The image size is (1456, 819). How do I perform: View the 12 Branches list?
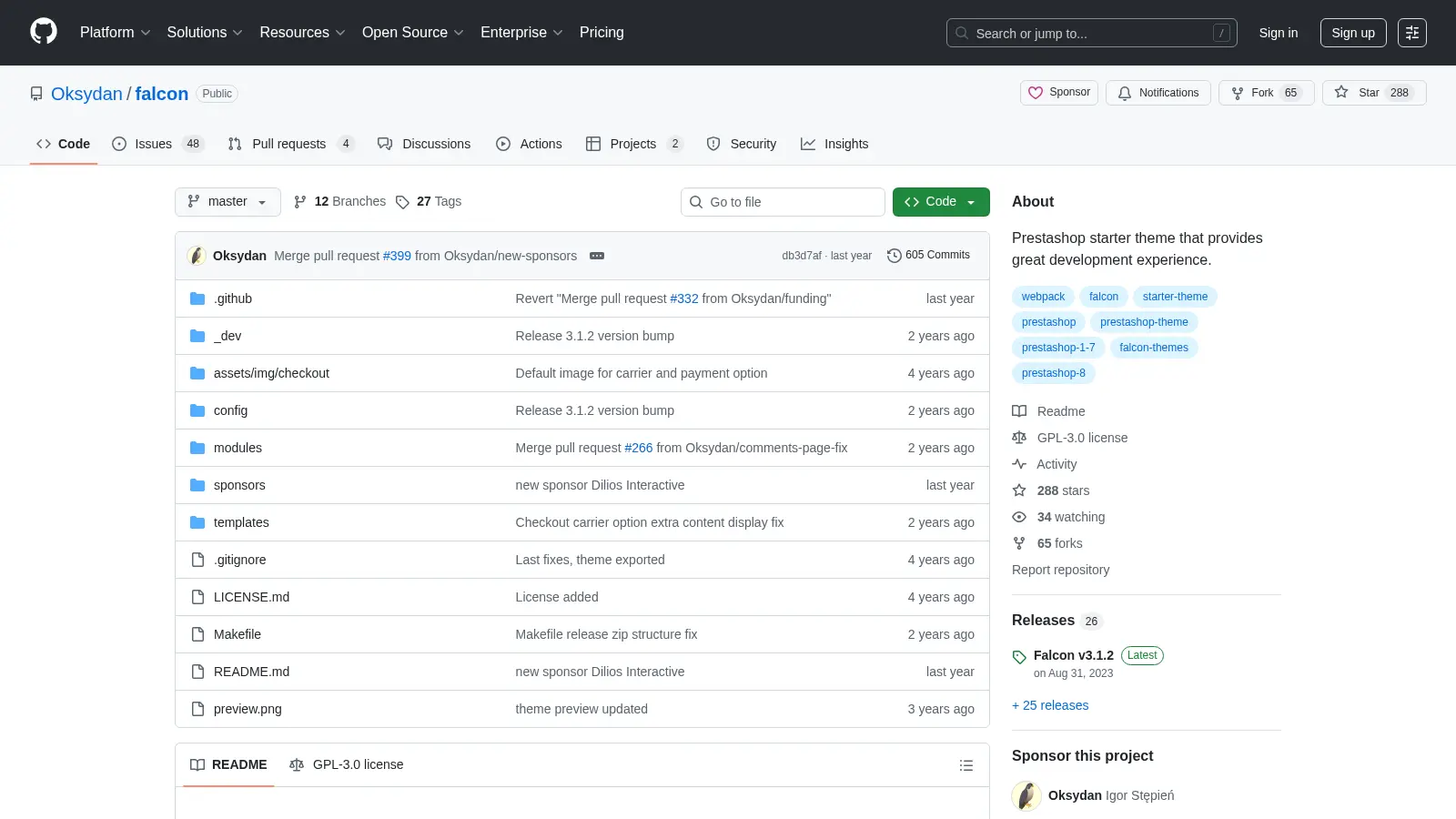click(x=339, y=201)
